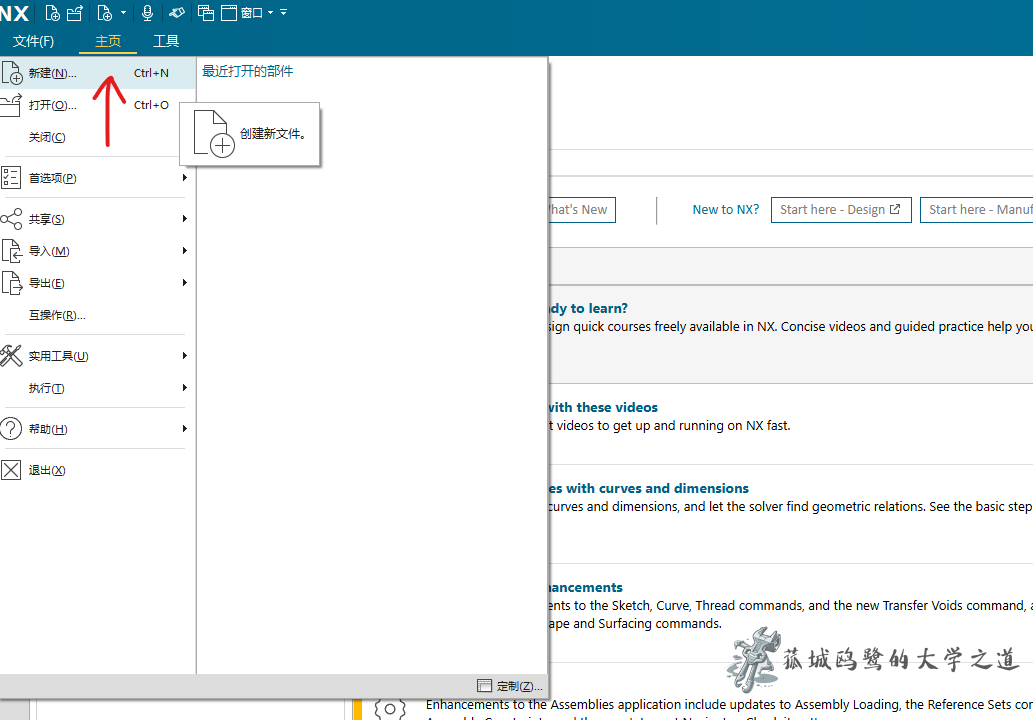Image resolution: width=1033 pixels, height=720 pixels.
Task: Expand the 导入(M) submenu arrow
Action: tap(184, 250)
